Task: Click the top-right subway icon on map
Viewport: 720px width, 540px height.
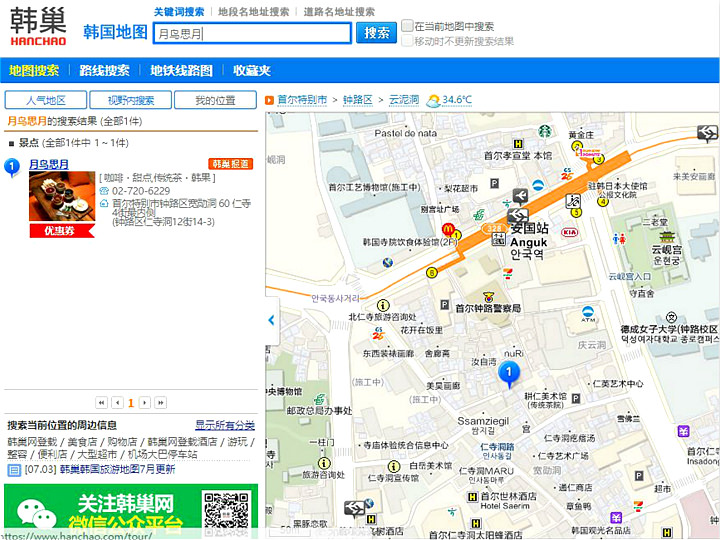Action: (x=707, y=133)
